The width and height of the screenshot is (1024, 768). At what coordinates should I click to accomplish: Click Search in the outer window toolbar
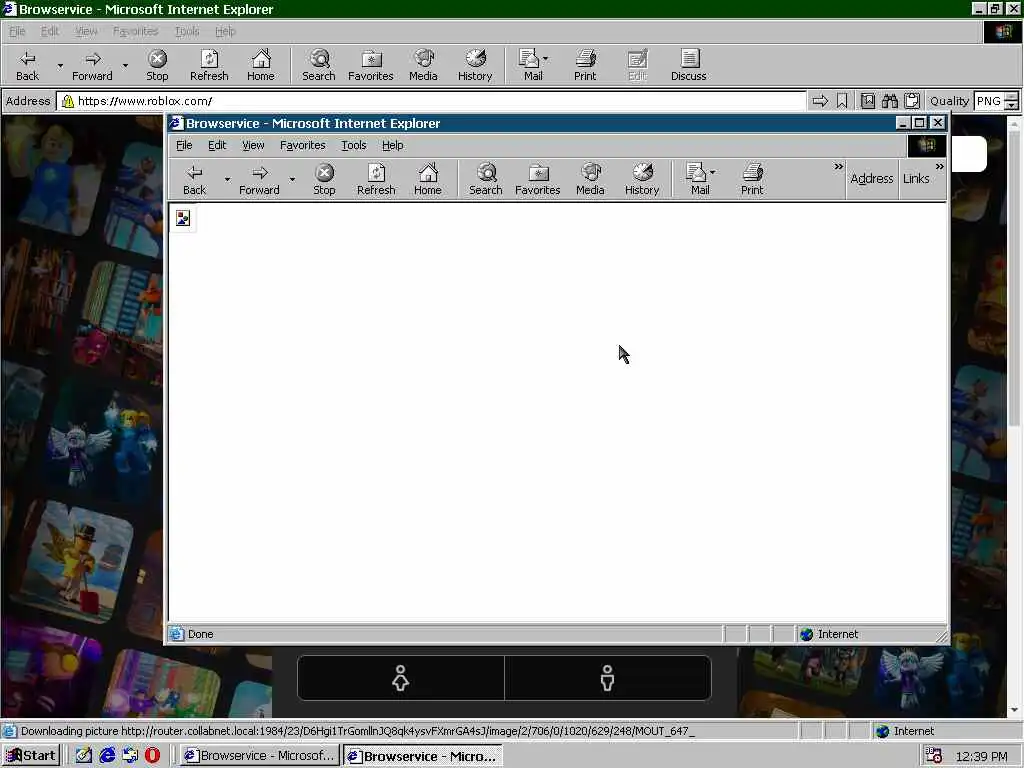(x=319, y=65)
